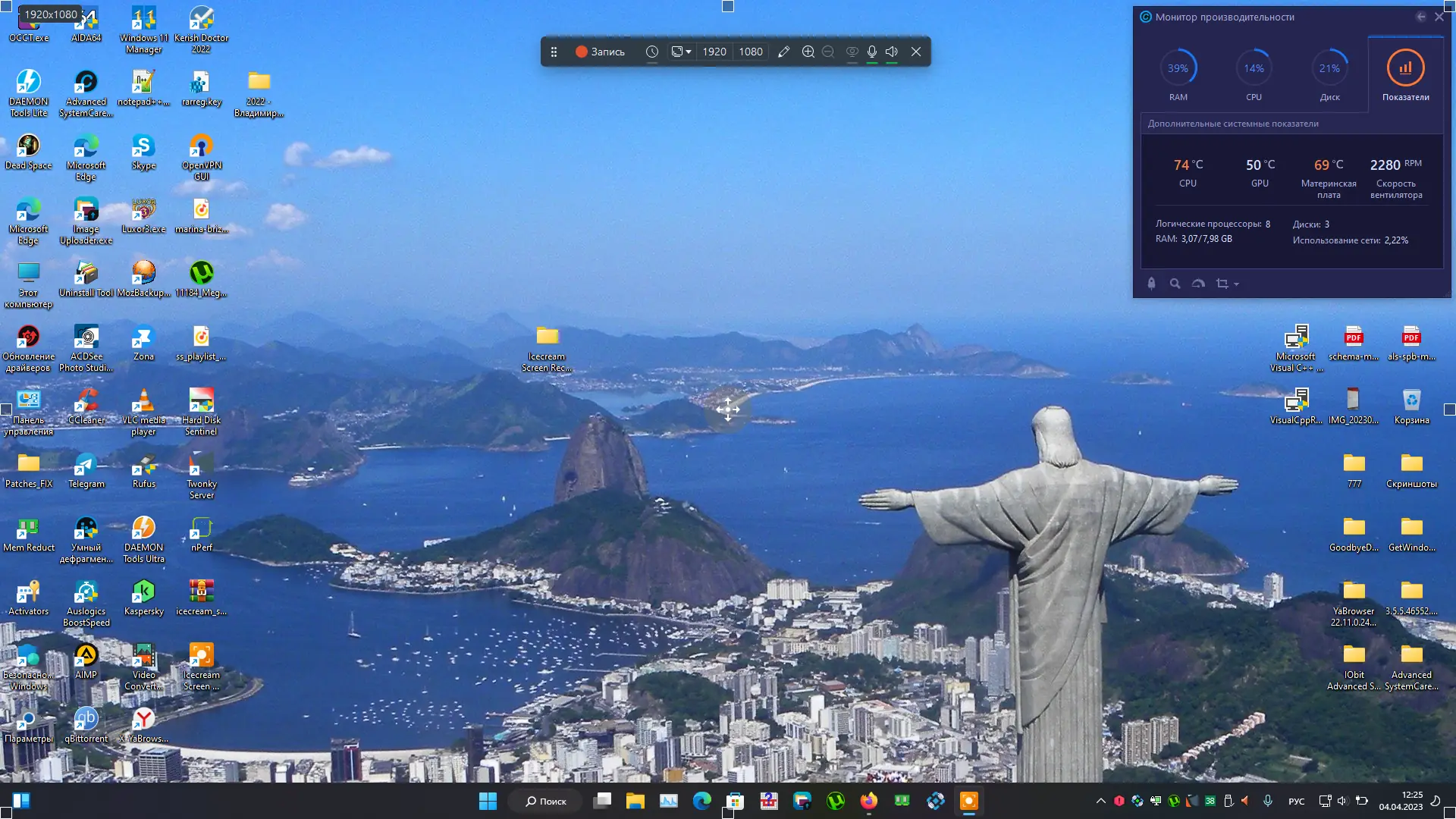Toggle webcam capture in recorder toolbar
Image resolution: width=1456 pixels, height=819 pixels.
(852, 52)
